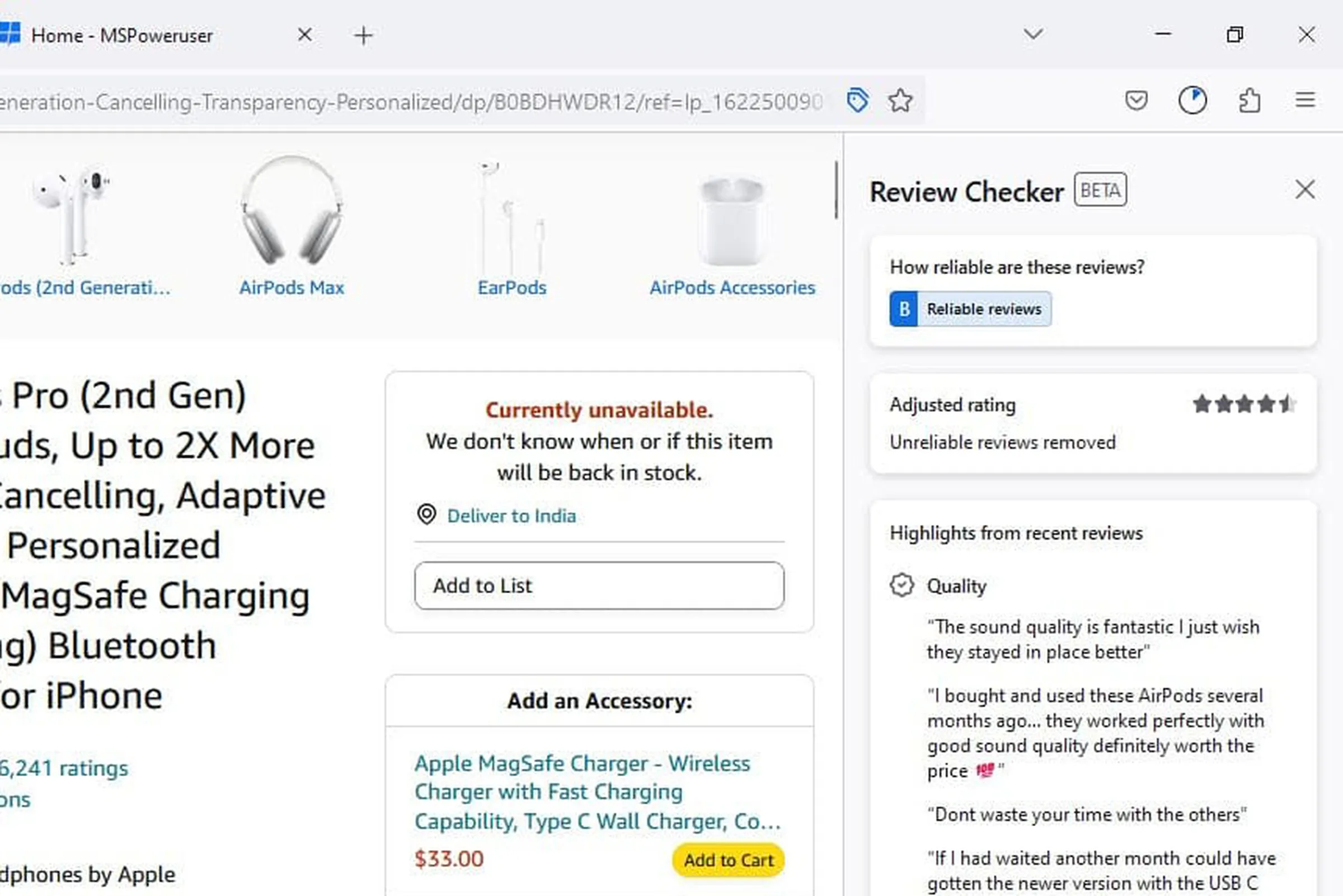Select the Home - MSPoweruser tab
1343x896 pixels.
coord(121,35)
